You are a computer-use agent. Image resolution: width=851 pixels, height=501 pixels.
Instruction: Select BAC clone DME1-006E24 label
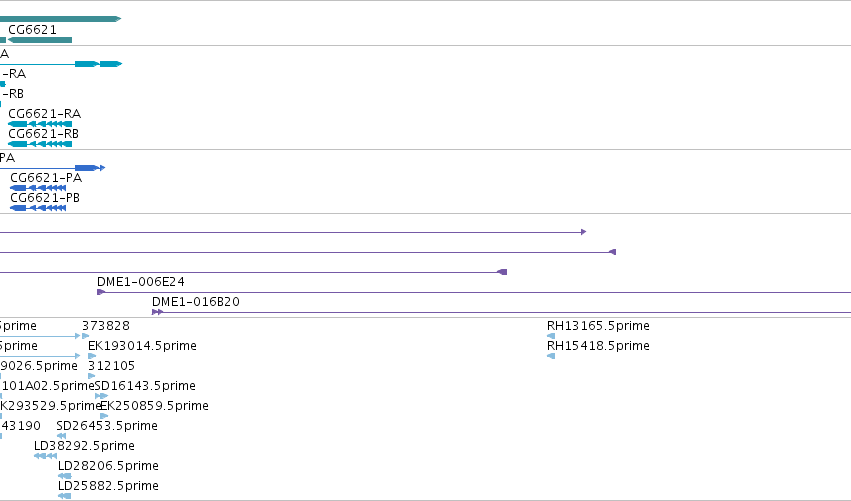[141, 282]
